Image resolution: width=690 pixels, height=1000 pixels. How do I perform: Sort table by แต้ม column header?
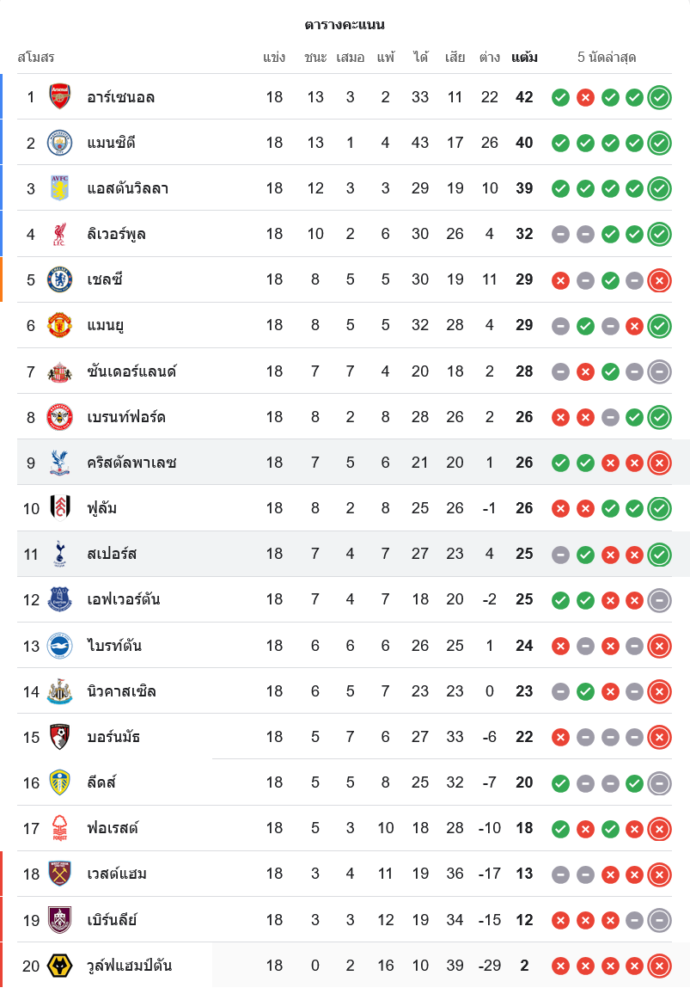click(524, 57)
